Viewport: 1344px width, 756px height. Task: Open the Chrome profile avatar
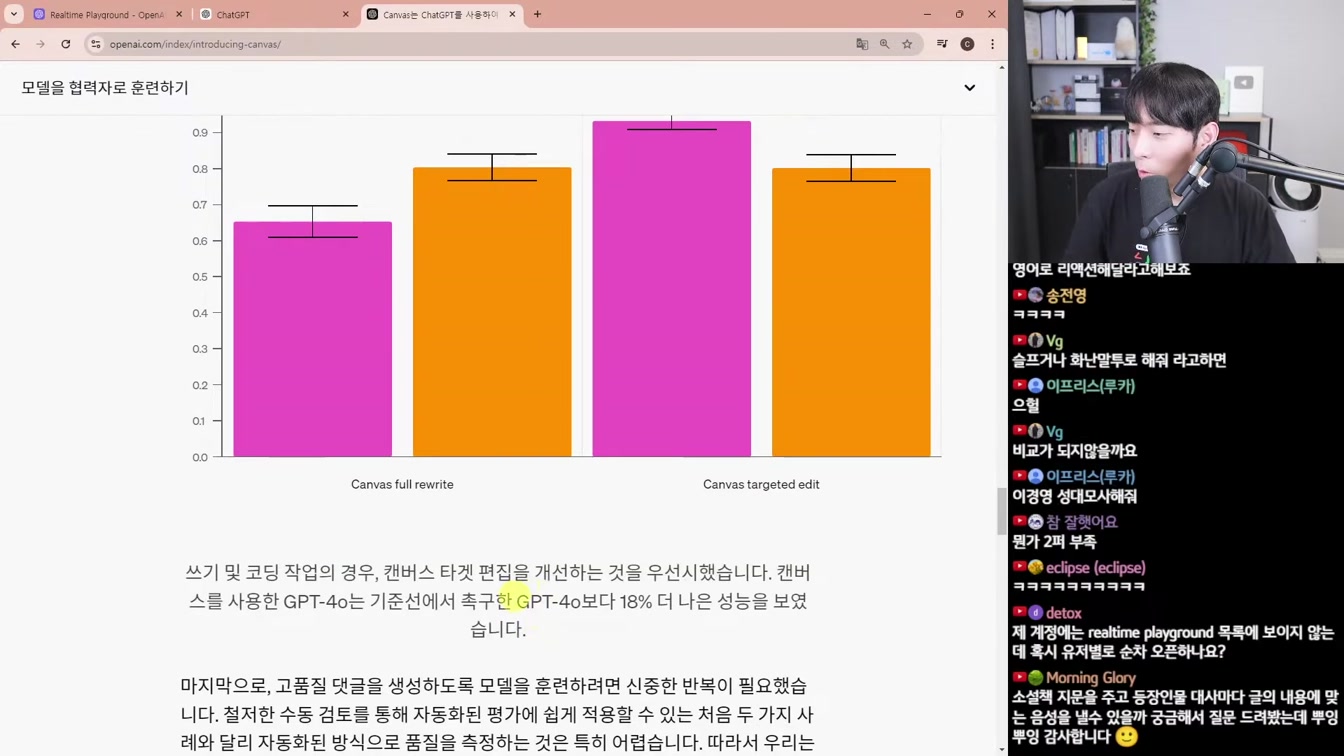point(967,44)
